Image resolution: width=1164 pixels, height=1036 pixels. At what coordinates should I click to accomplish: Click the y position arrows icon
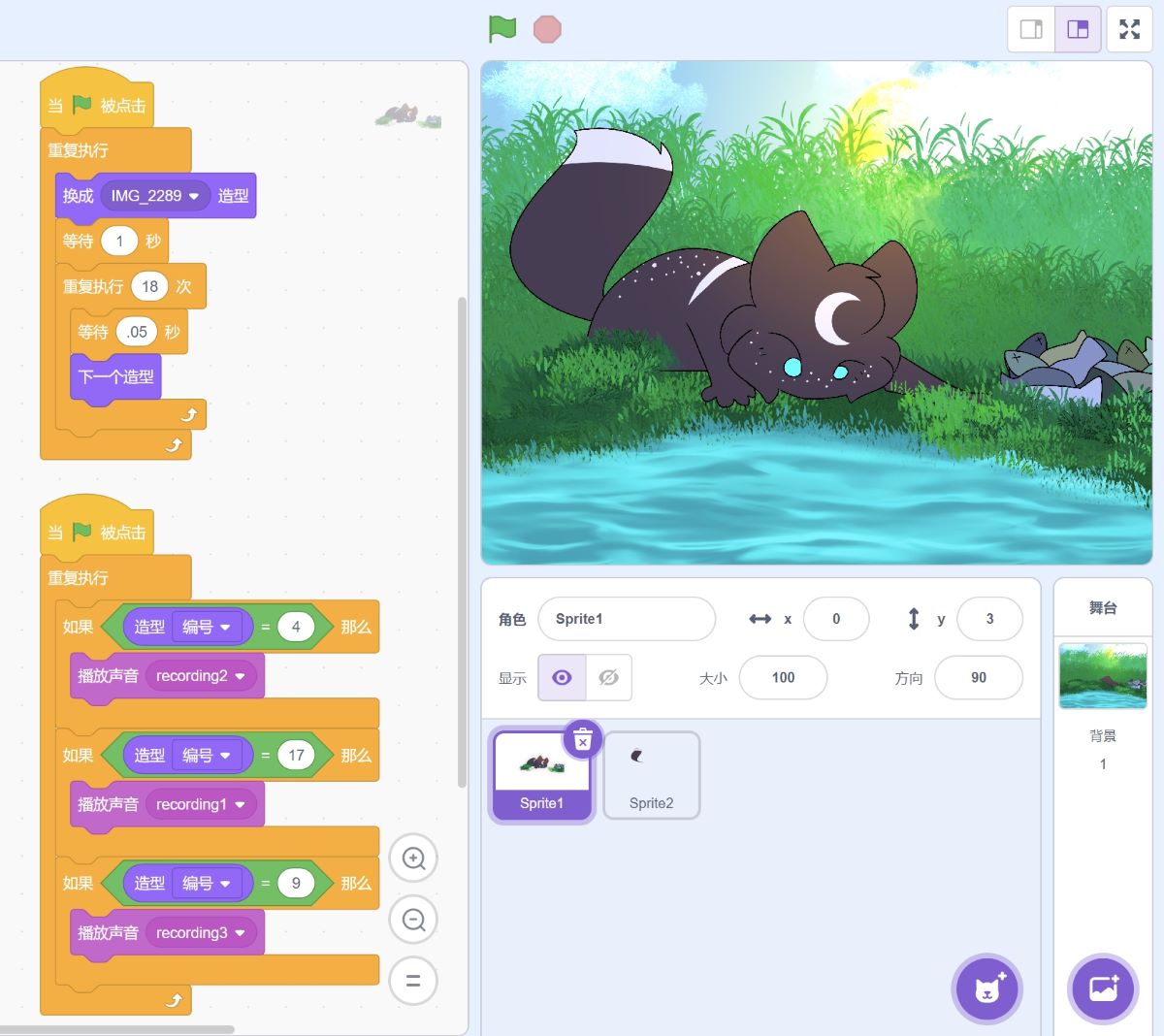[914, 619]
